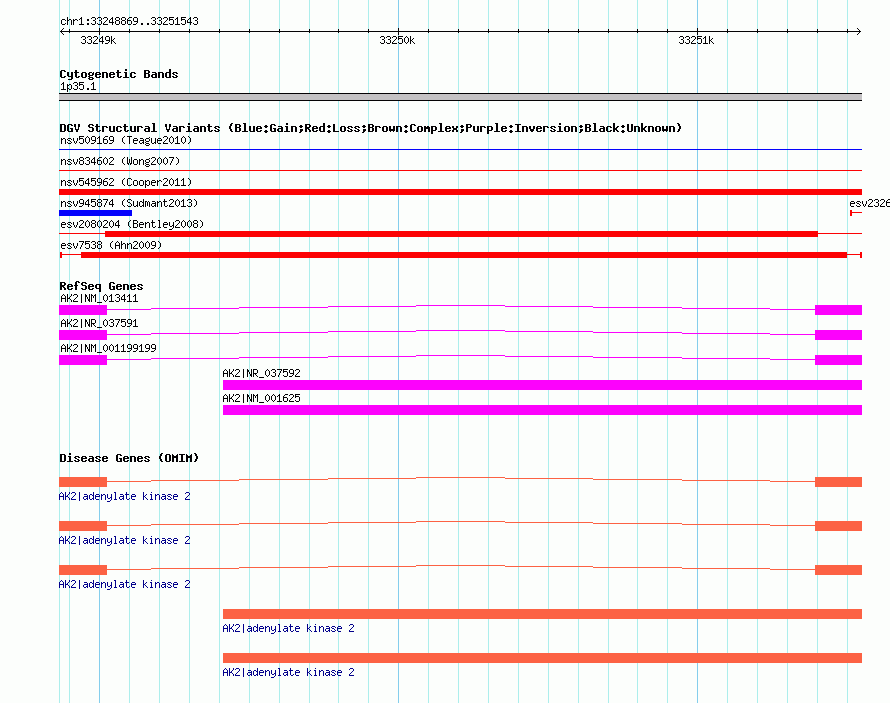
Task: Click the left exon of first OMIM gene
Action: click(x=83, y=482)
